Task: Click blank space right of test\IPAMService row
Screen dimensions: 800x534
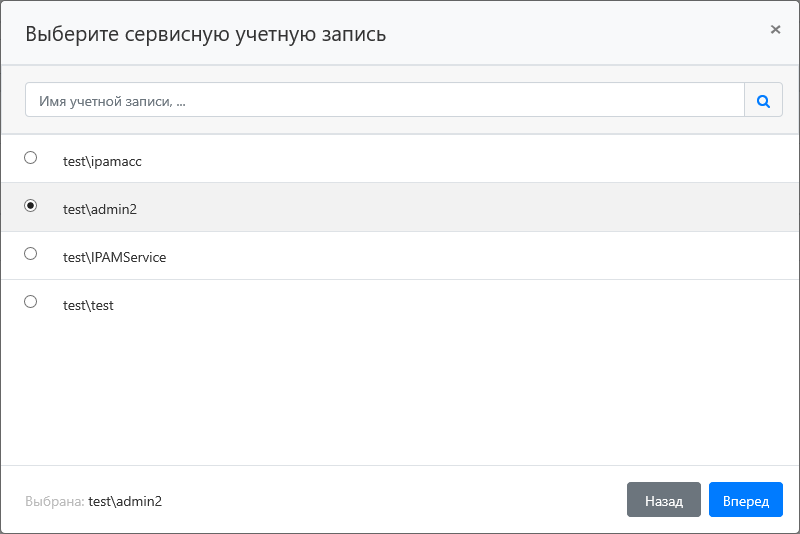Action: point(500,257)
